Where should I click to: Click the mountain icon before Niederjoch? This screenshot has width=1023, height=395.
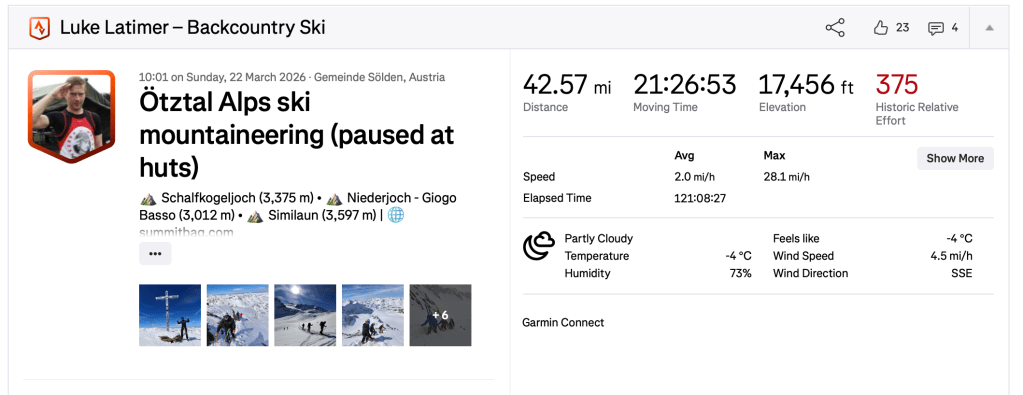335,198
